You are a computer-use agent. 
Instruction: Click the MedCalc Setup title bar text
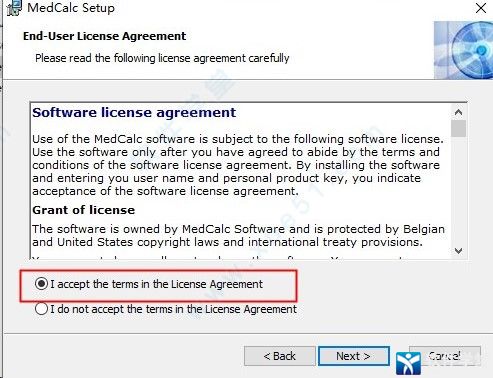pos(71,8)
